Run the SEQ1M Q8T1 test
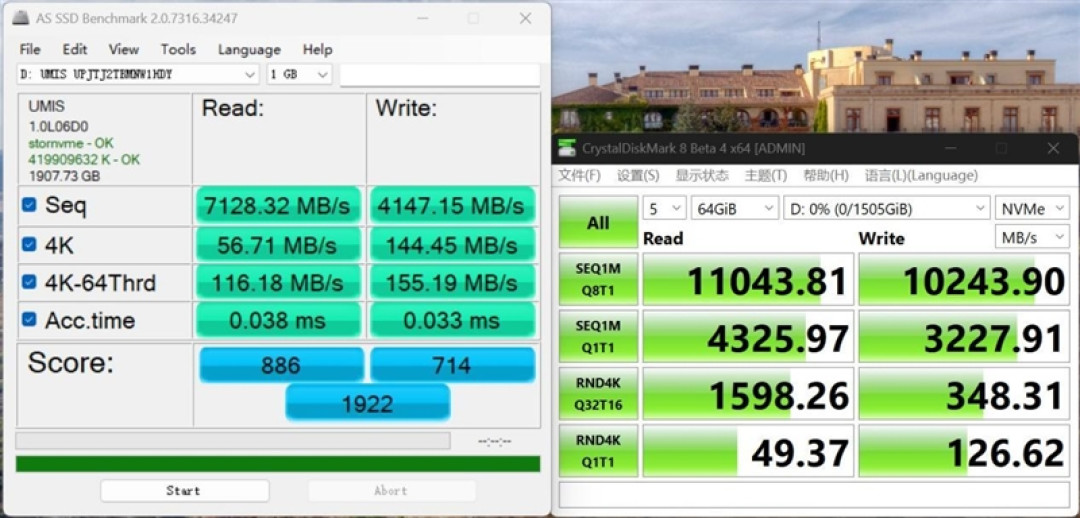The height and width of the screenshot is (518, 1080). [x=598, y=280]
